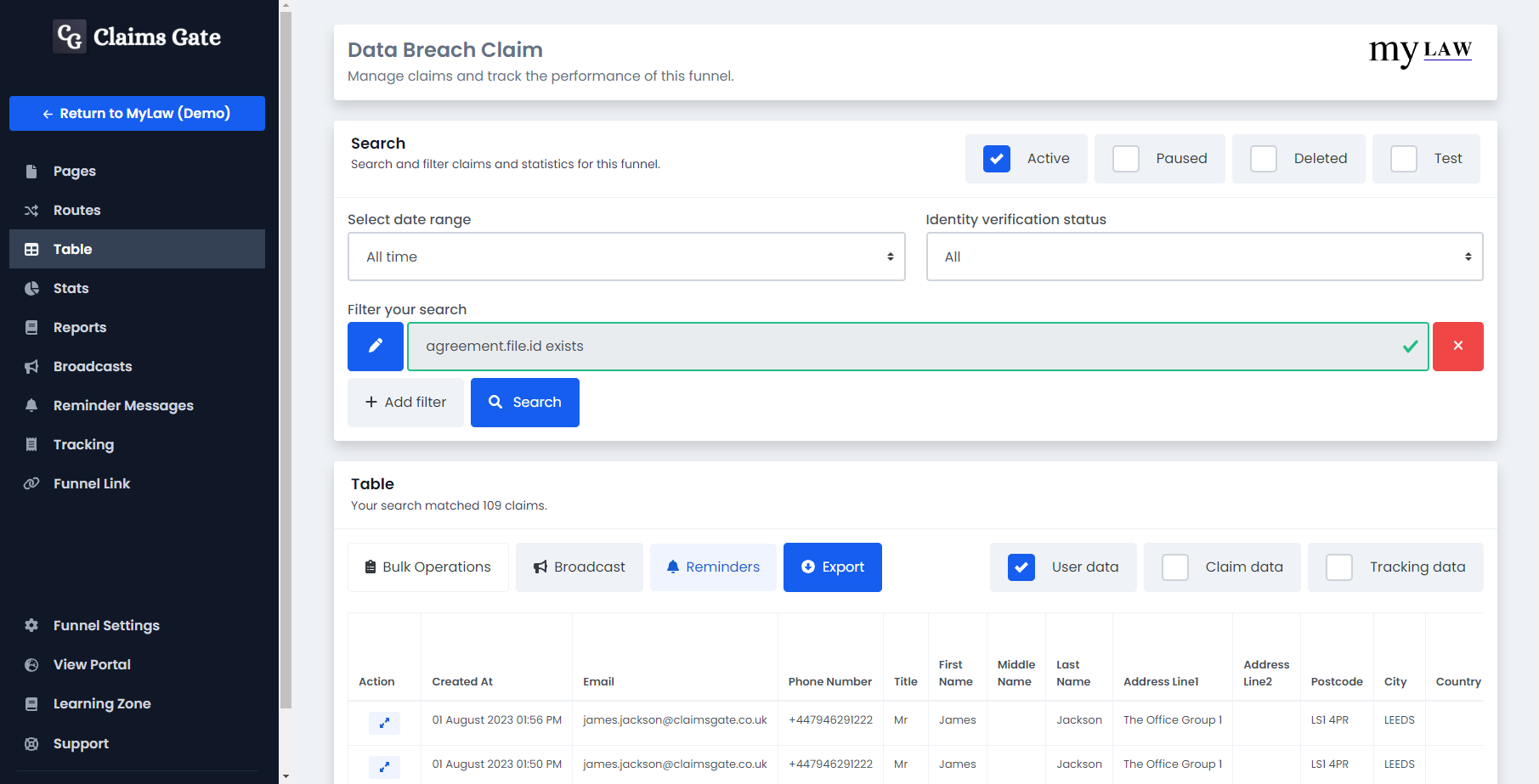Viewport: 1539px width, 784px height.
Task: Click the Broadcast button above the table
Action: click(x=580, y=567)
